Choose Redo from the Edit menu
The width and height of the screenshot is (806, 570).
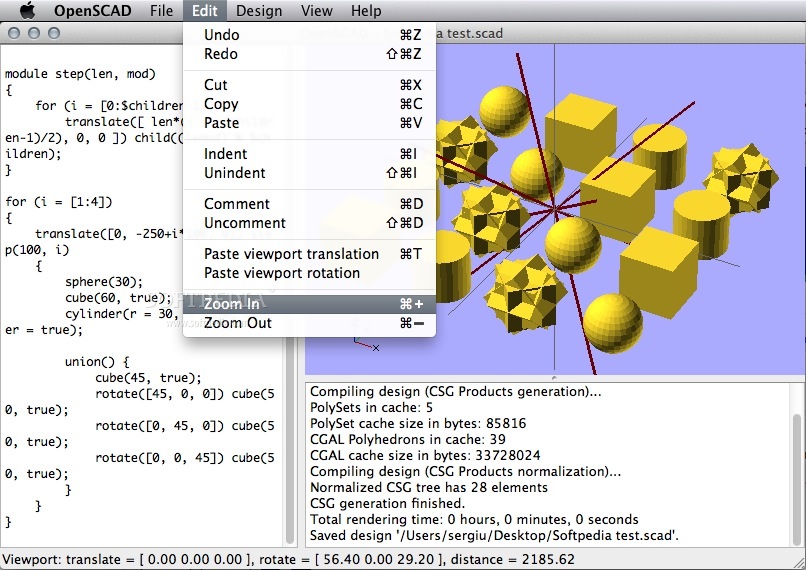click(221, 54)
